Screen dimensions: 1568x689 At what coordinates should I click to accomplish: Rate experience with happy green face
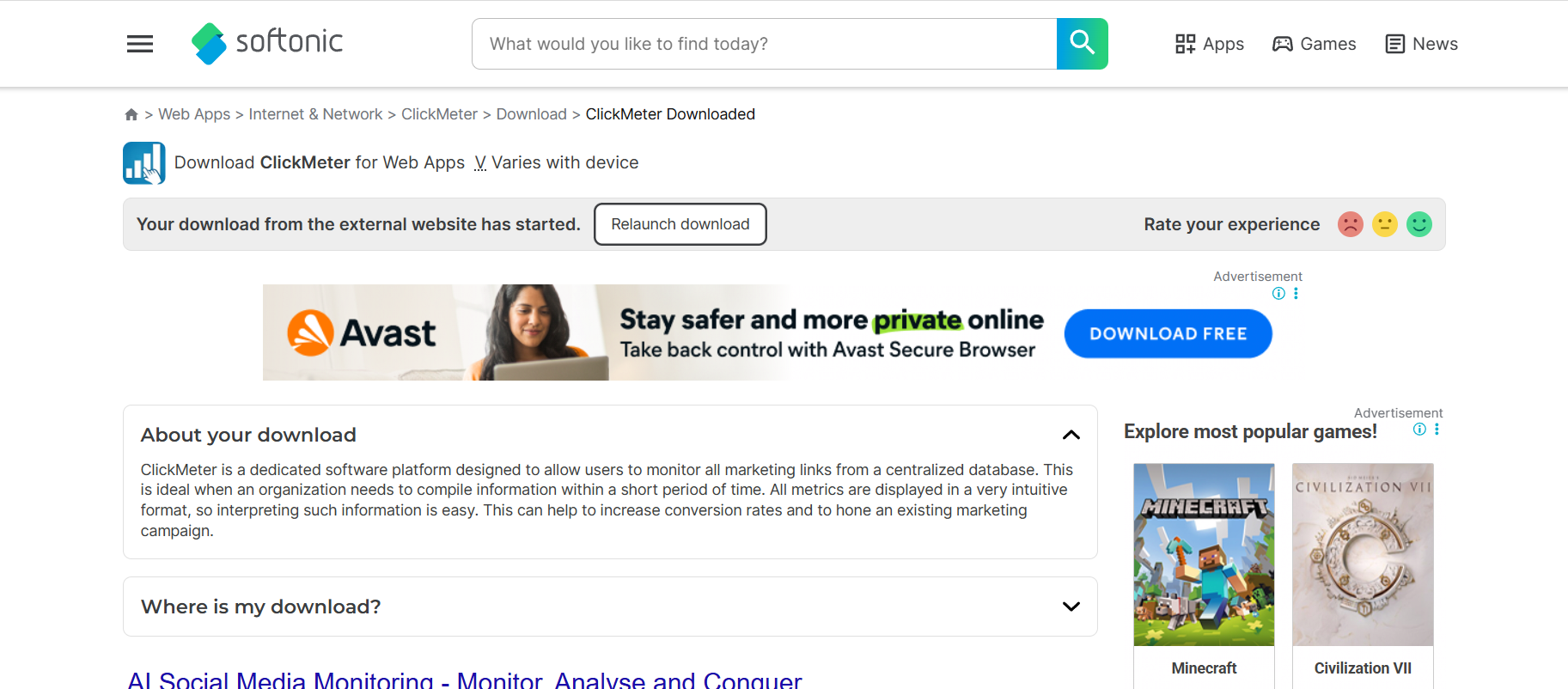click(1419, 224)
